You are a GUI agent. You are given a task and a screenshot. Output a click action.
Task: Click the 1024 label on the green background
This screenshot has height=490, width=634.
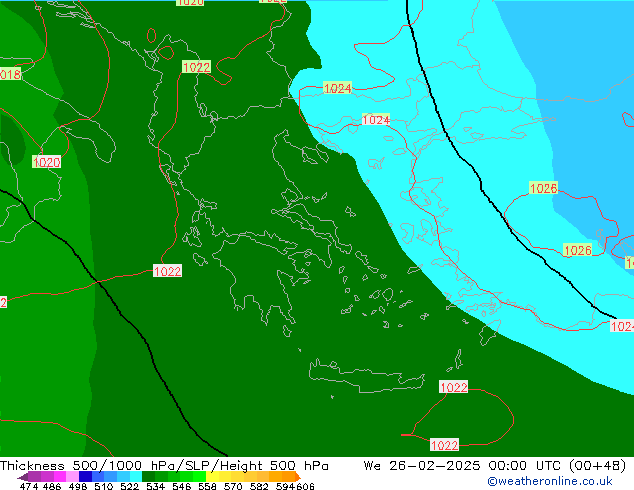coord(338,88)
